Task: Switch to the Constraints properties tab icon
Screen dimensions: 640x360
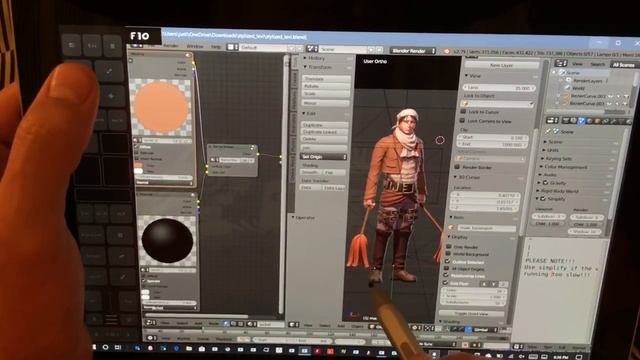Action: tap(606, 122)
